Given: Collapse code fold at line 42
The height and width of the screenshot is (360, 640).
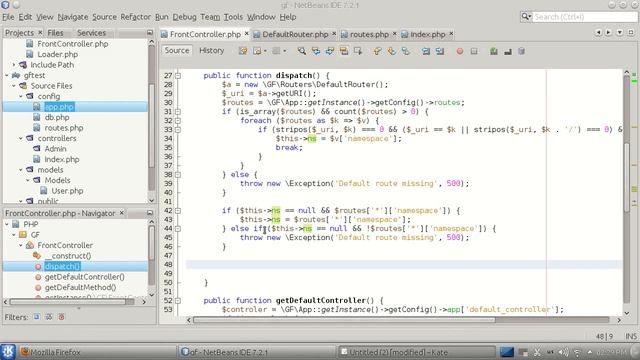Looking at the screenshot, I should [178, 211].
